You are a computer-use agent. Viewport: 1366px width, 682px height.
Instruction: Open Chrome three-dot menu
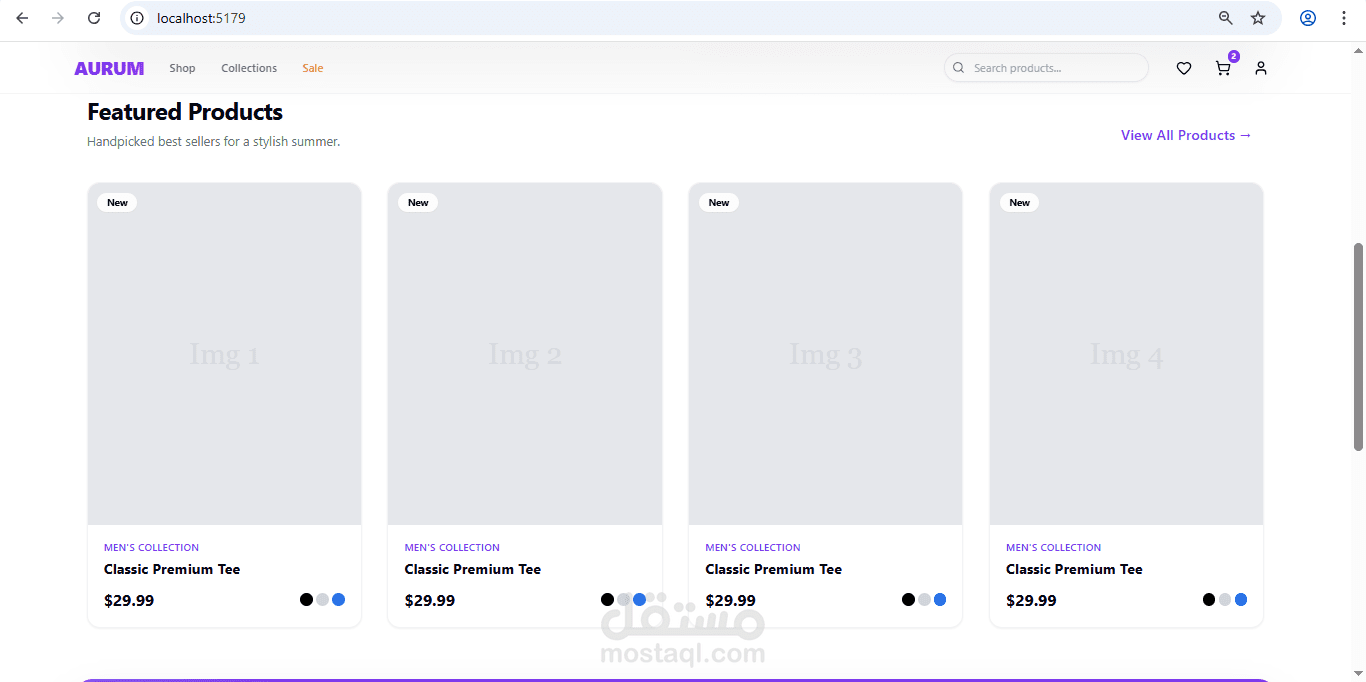pos(1344,18)
